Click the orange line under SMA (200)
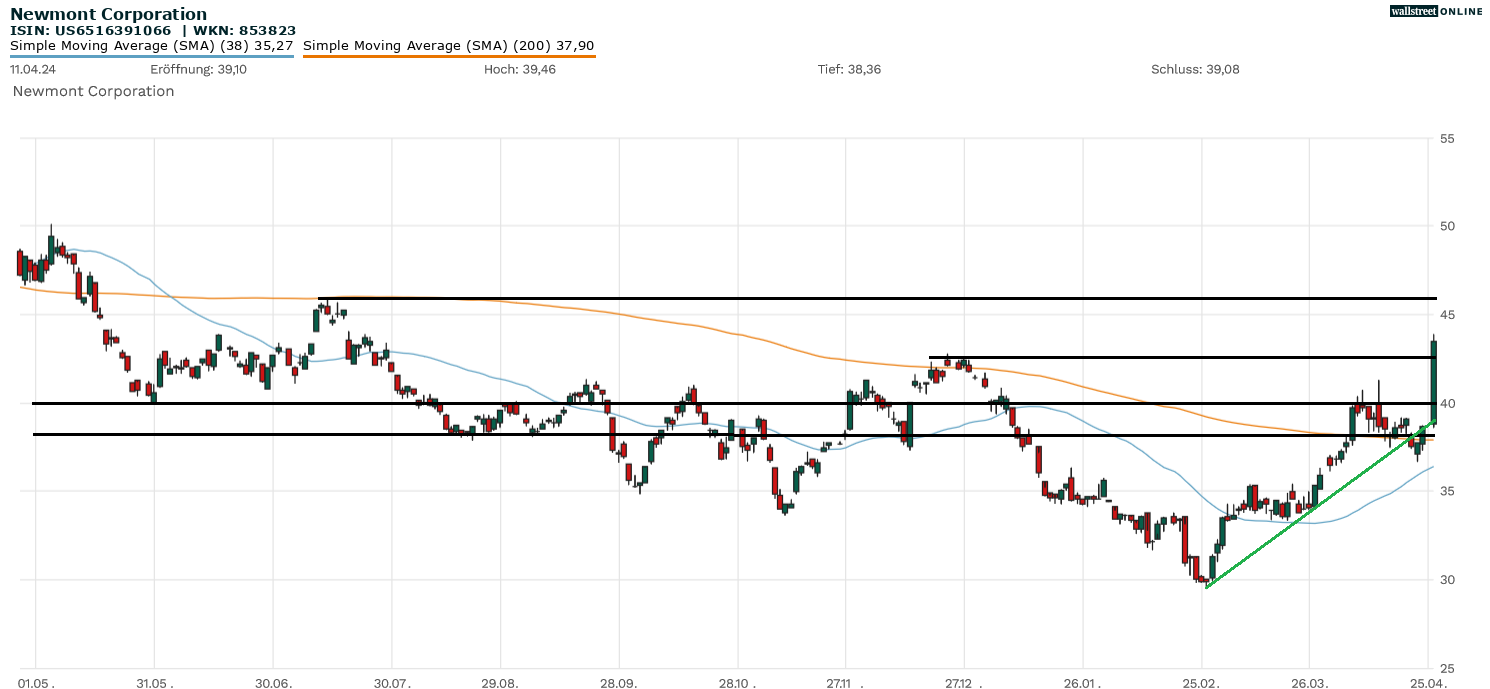1490x689 pixels. [448, 57]
